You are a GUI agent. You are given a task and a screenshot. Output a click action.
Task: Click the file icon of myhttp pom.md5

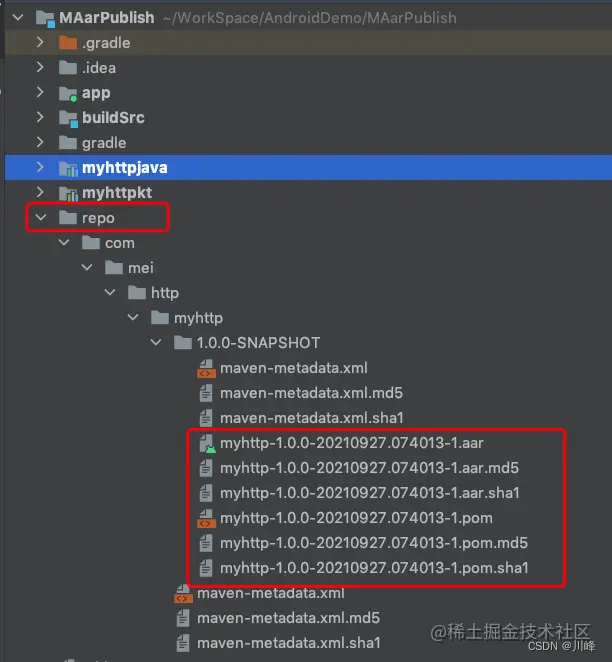tap(206, 543)
